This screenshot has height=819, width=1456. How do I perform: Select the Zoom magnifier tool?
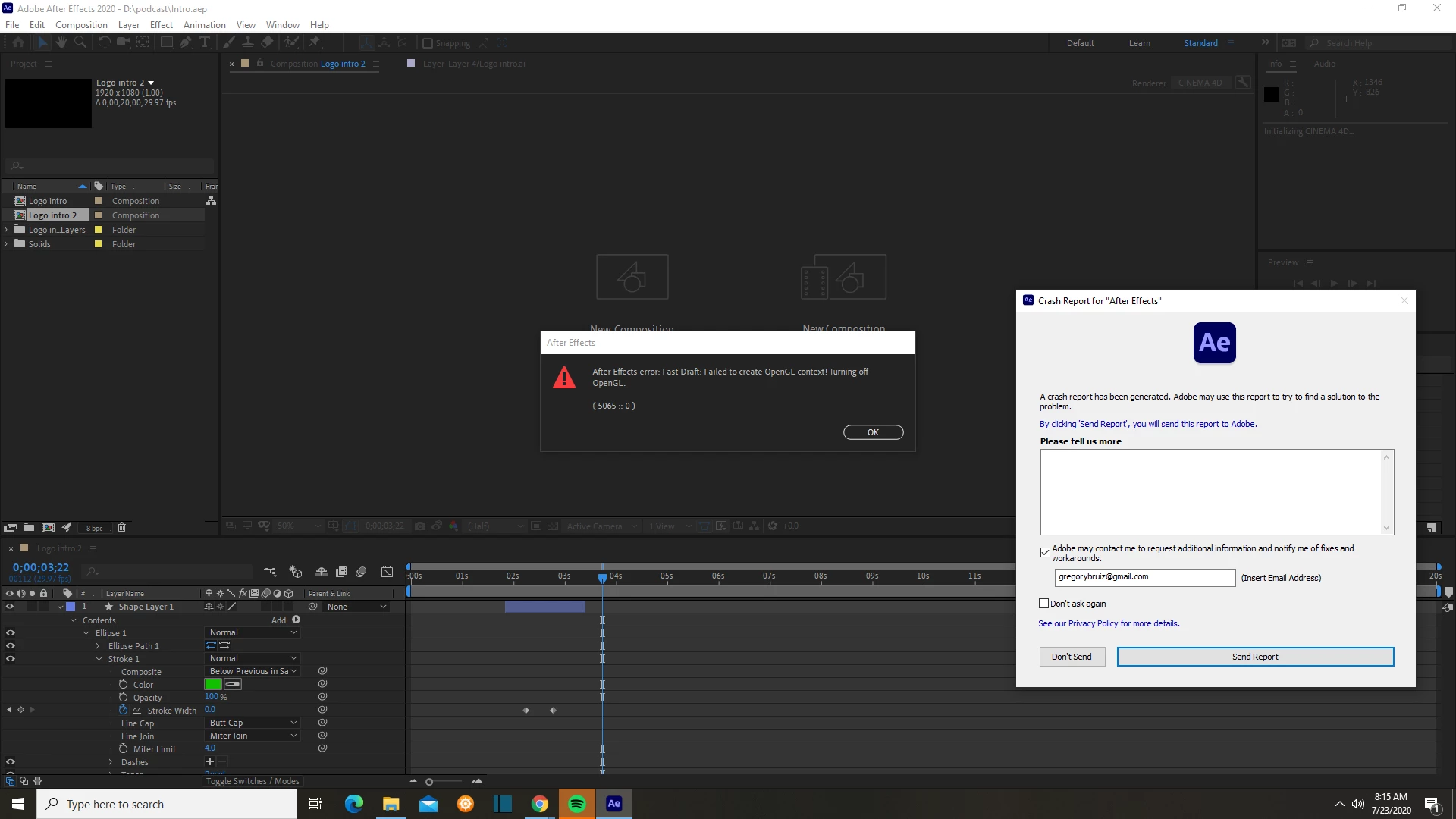[80, 42]
